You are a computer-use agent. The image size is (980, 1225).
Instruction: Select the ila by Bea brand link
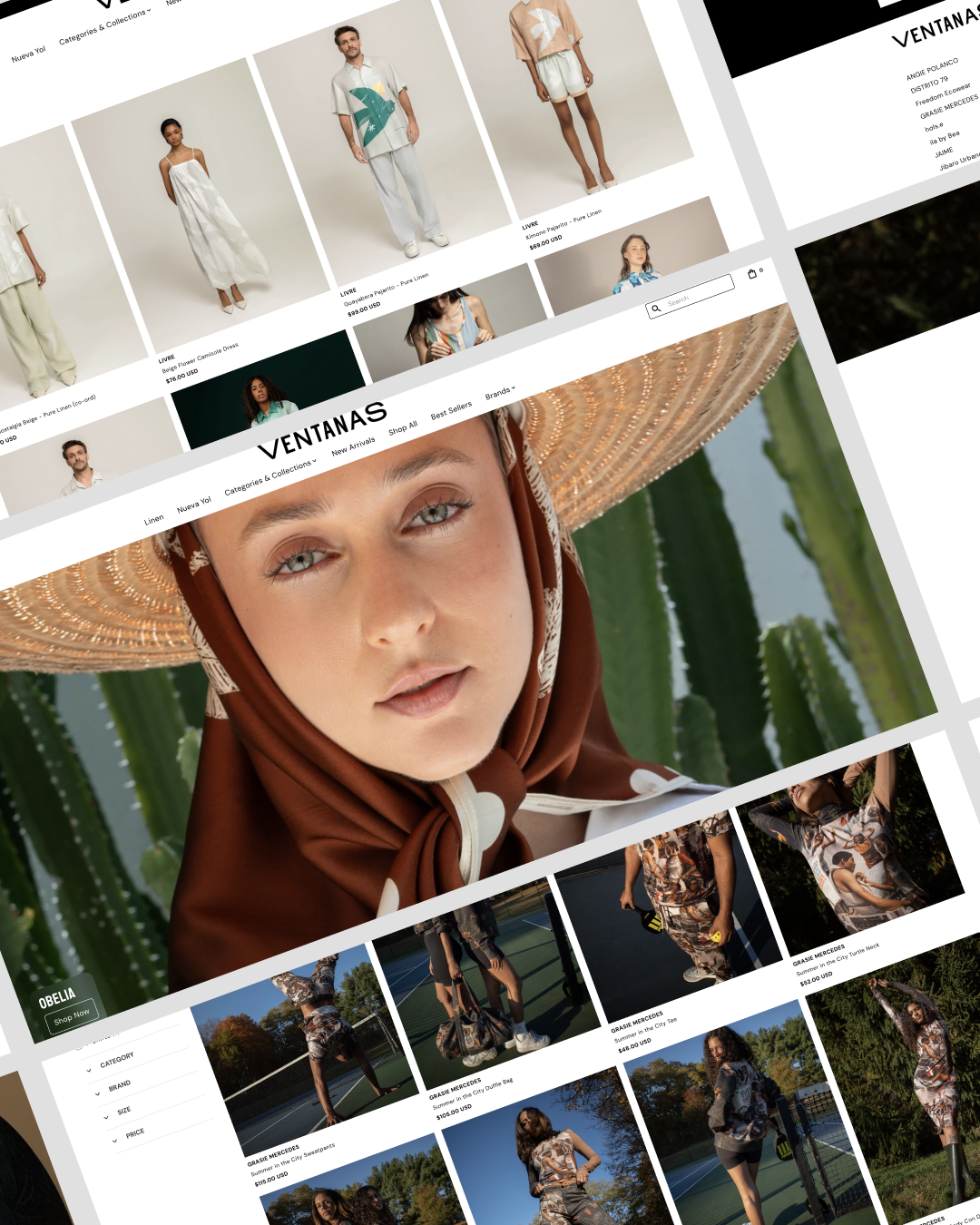click(x=944, y=137)
